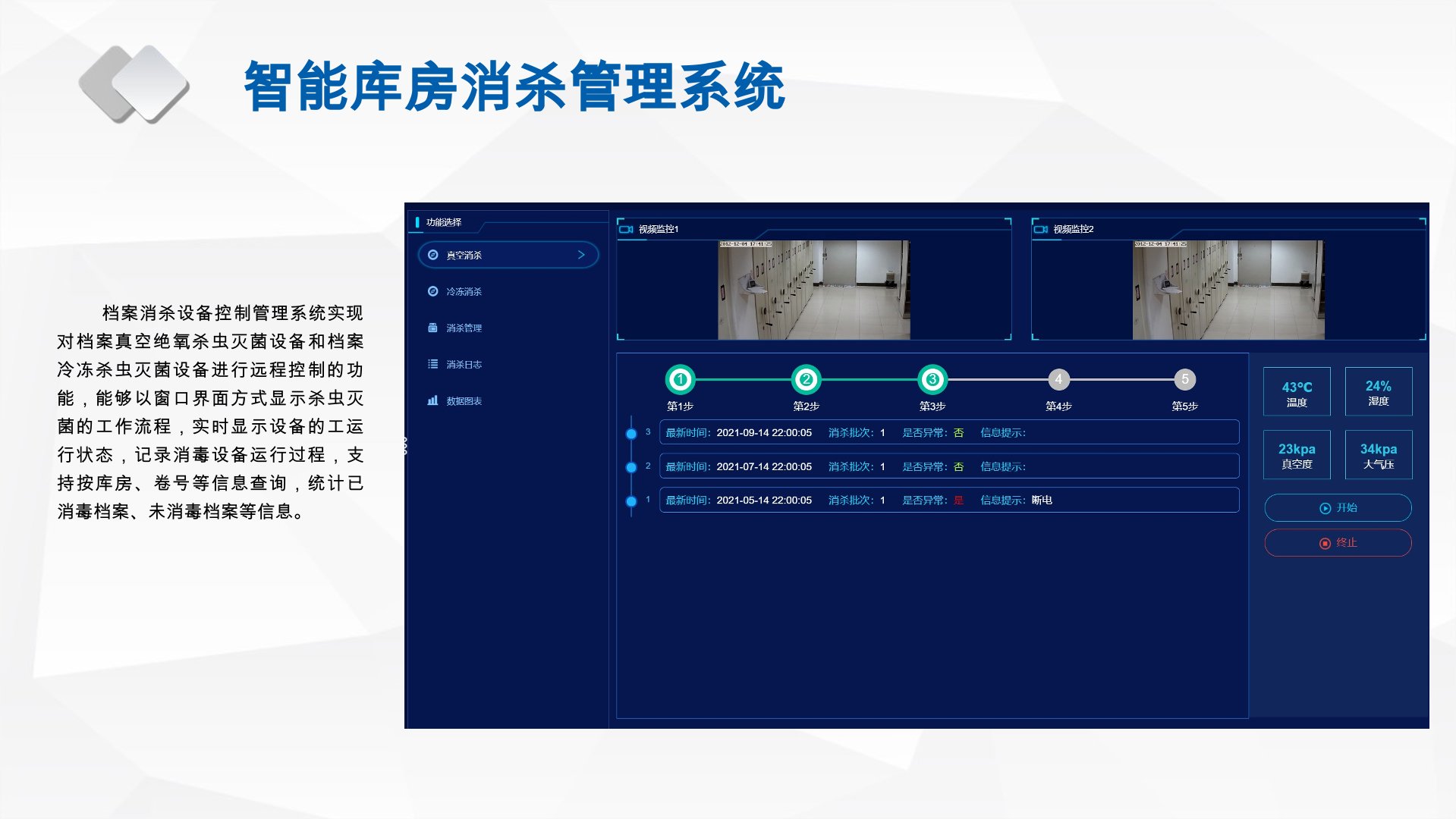
Task: Select step 3 circle in progress bar
Action: 932,379
